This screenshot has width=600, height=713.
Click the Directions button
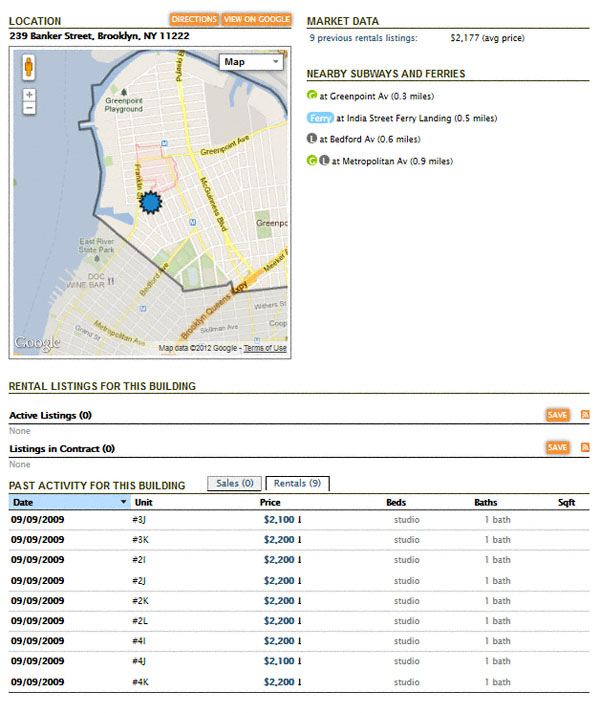tap(194, 19)
